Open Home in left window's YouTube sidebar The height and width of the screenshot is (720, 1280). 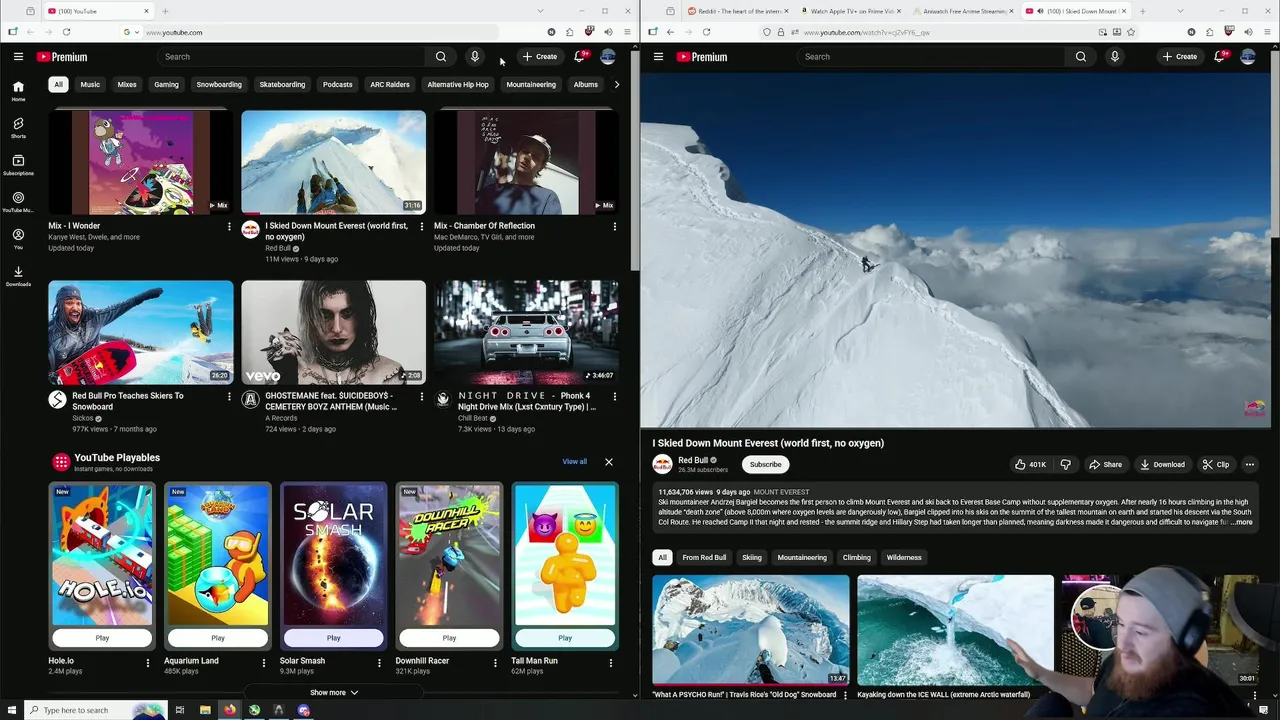pyautogui.click(x=18, y=91)
